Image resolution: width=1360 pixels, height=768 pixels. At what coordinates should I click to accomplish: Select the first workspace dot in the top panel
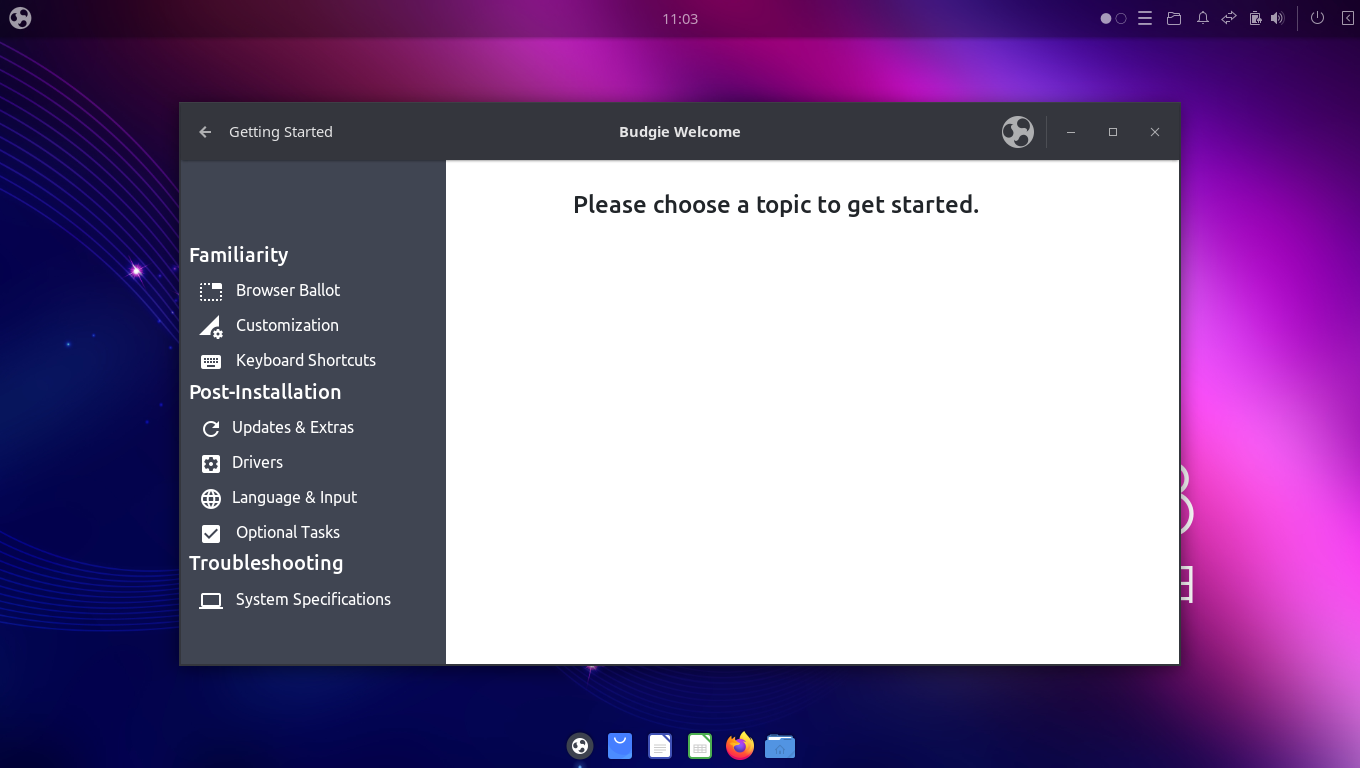pos(1106,18)
